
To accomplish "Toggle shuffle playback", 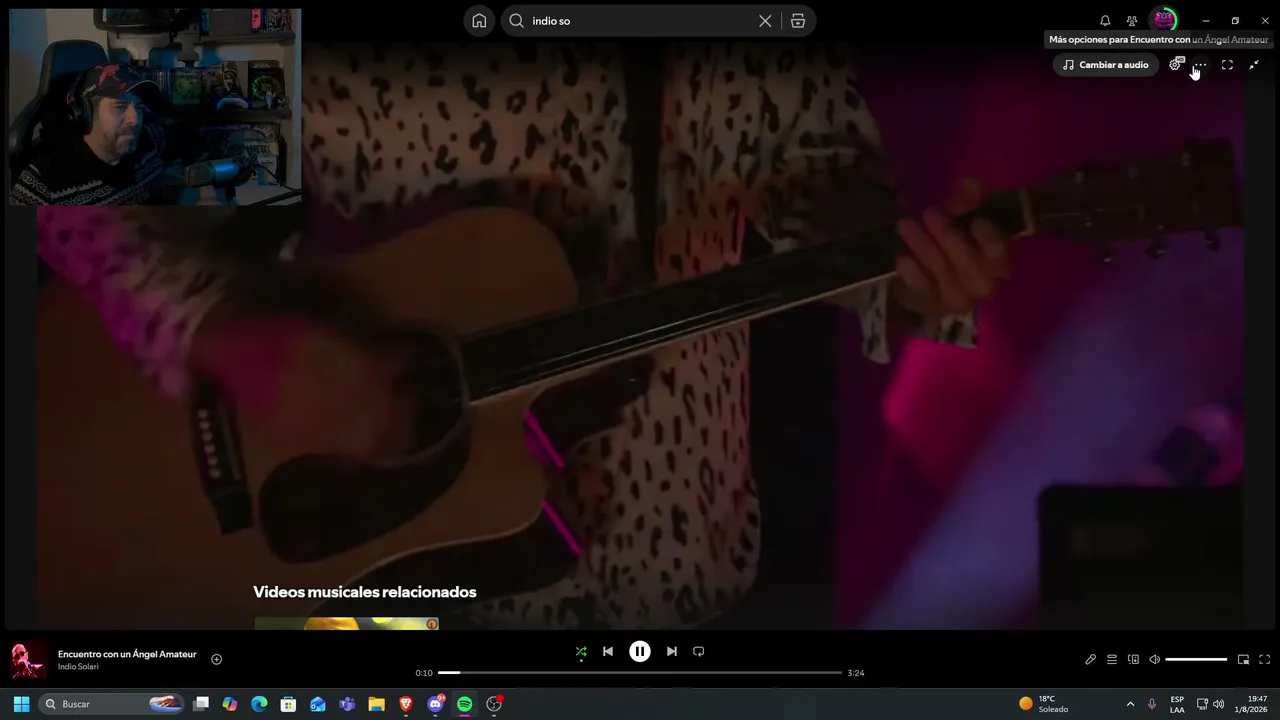I will click(581, 652).
